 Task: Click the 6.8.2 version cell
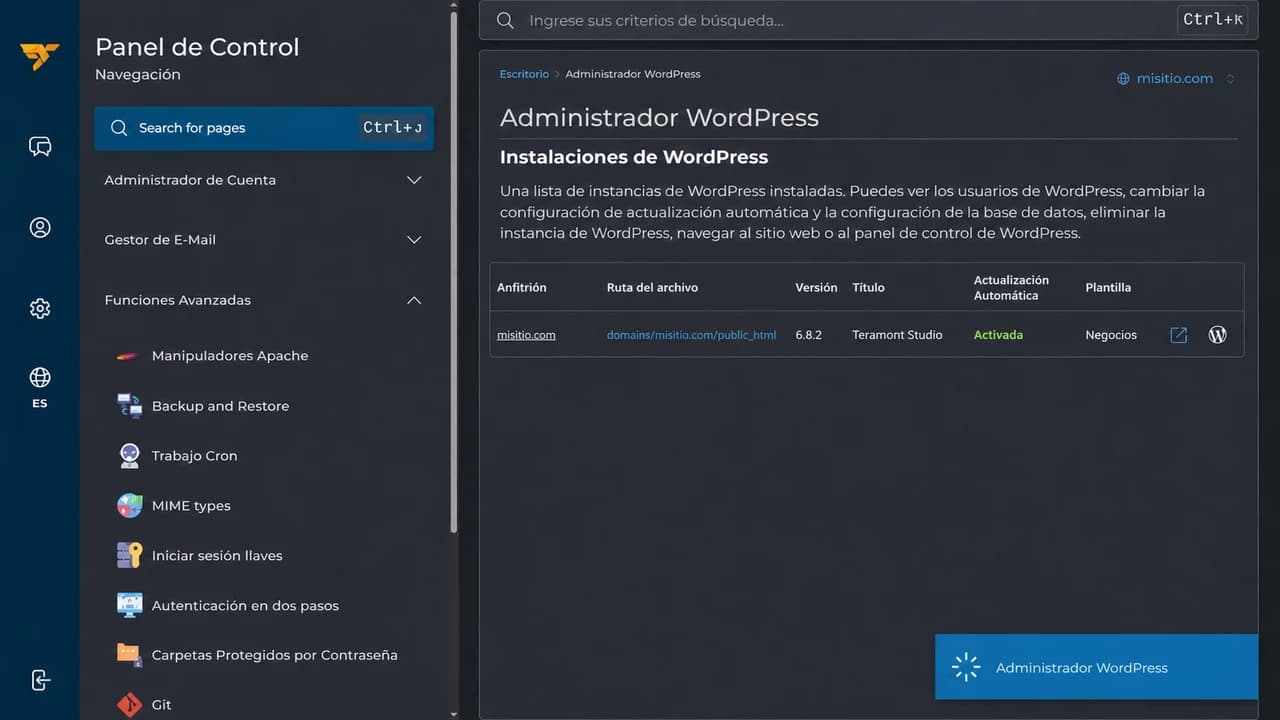click(x=809, y=335)
